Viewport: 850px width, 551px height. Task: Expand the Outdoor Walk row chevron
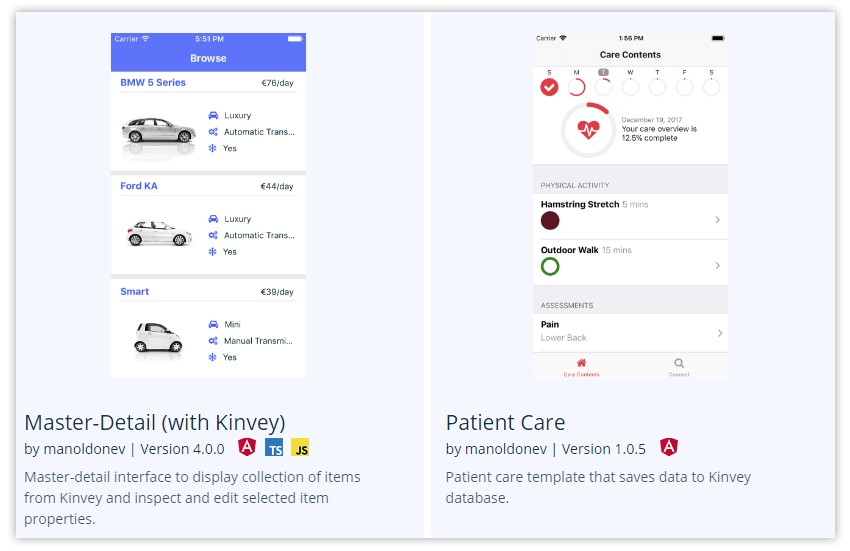tap(717, 265)
